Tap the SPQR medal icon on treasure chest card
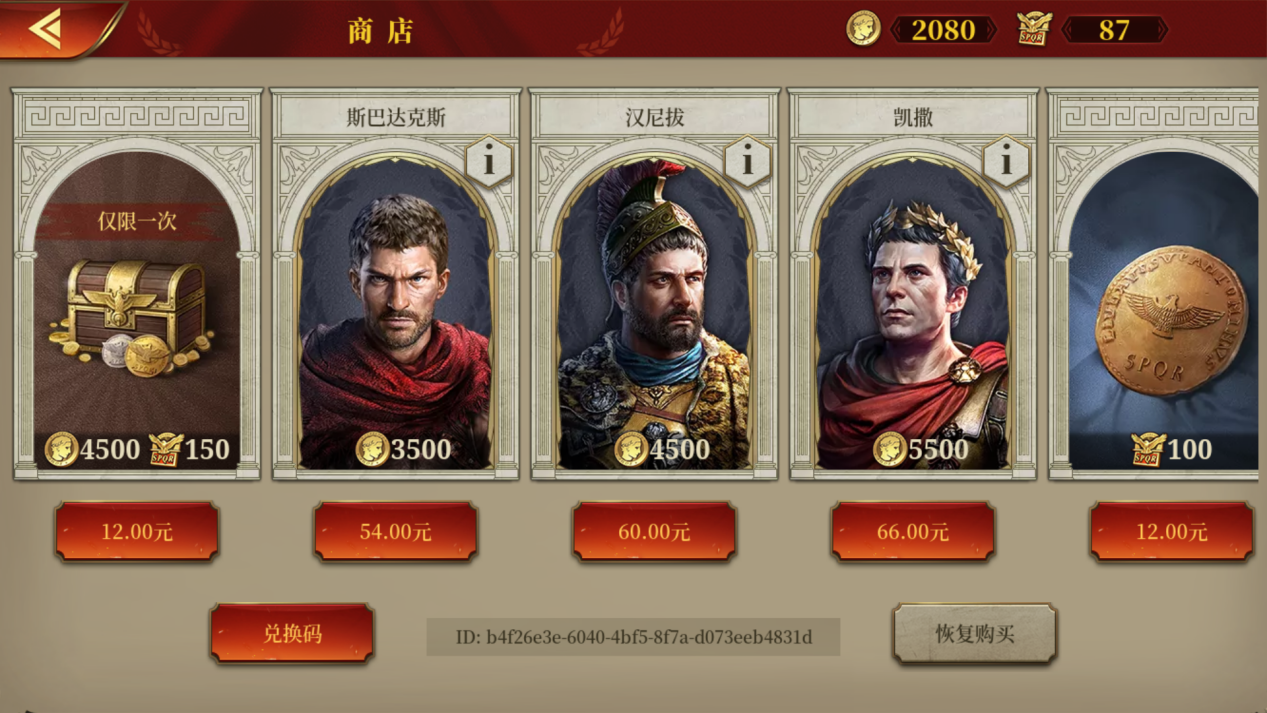This screenshot has height=713, width=1267. tap(166, 450)
